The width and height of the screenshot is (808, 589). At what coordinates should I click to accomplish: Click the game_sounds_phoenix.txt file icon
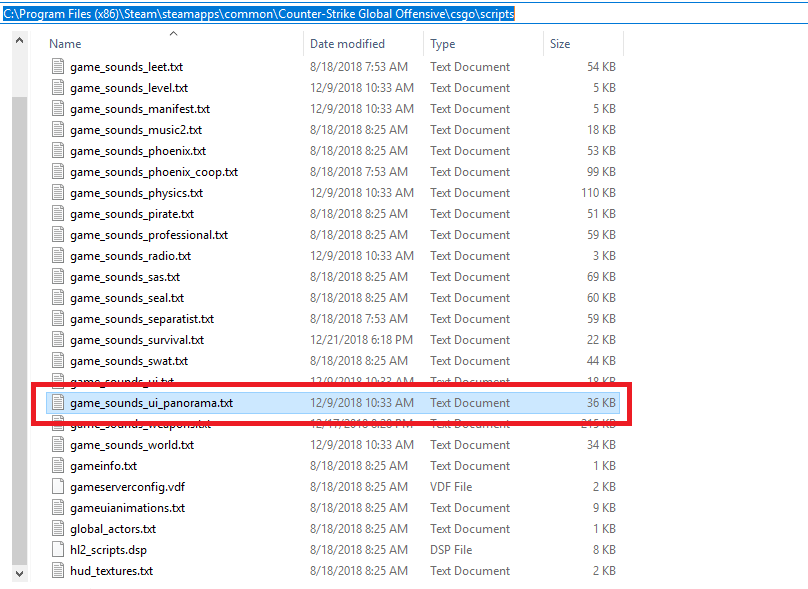click(58, 150)
